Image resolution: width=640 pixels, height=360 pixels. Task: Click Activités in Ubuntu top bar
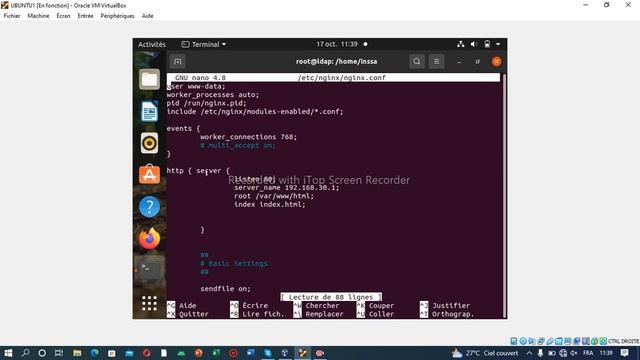pos(152,44)
